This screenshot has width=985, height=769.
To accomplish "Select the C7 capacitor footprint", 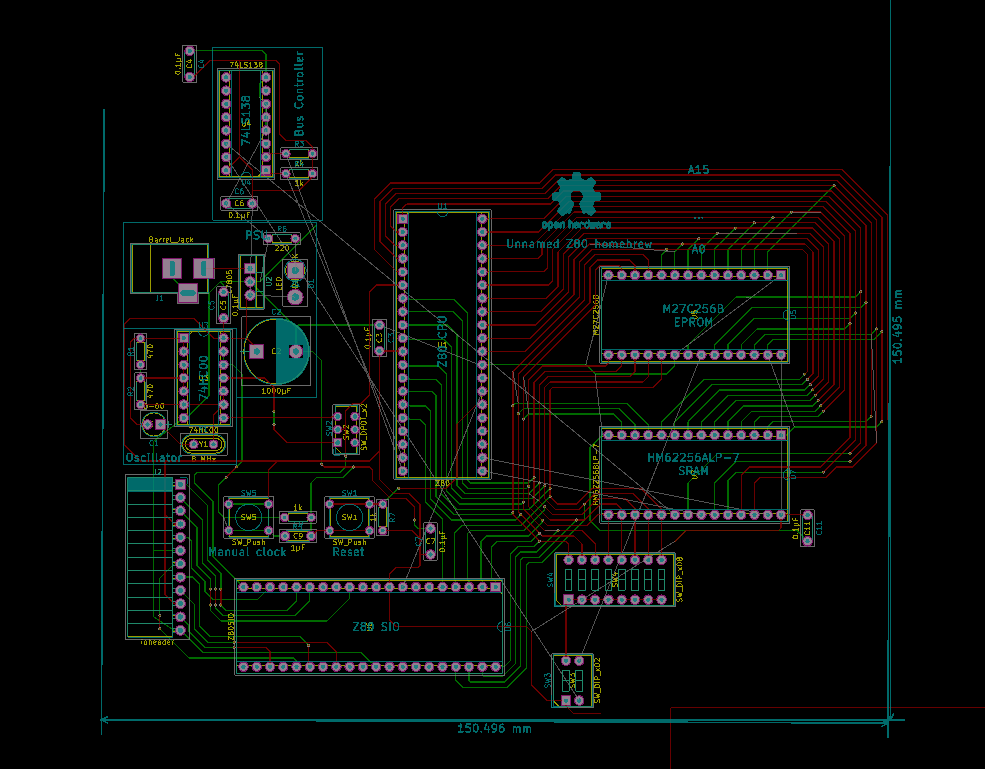I will coord(430,541).
